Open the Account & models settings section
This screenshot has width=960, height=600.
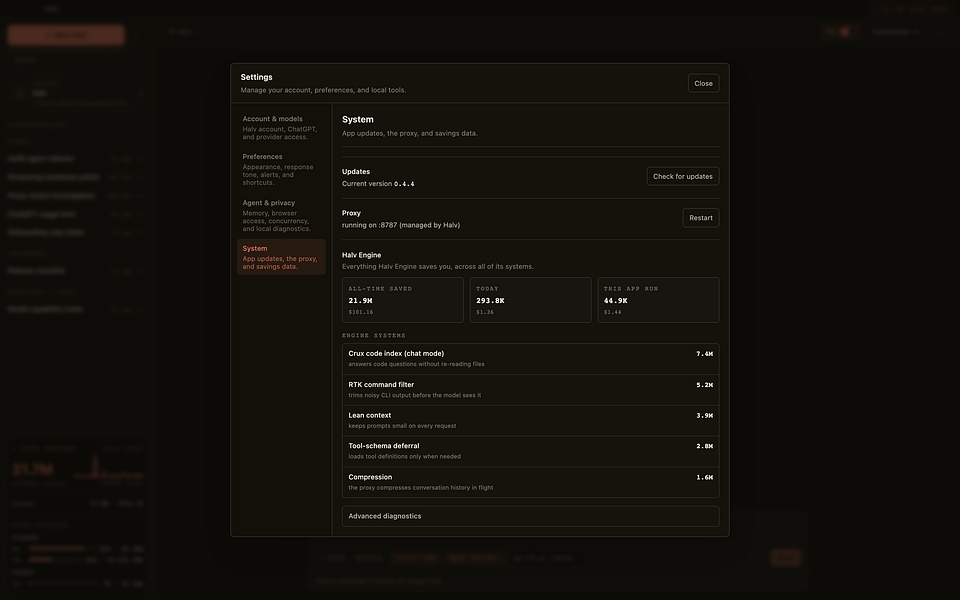[280, 127]
